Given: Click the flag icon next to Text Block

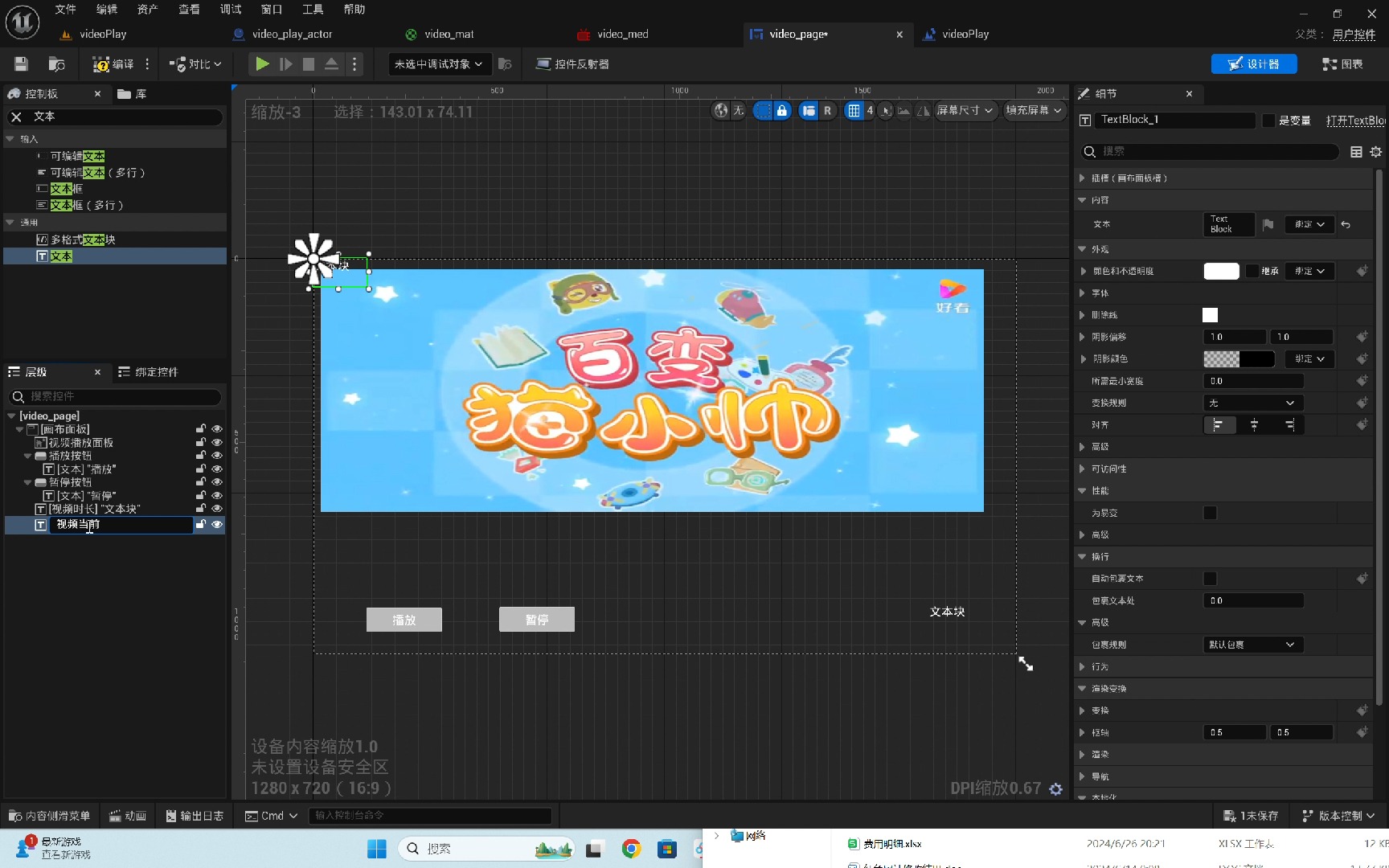Looking at the screenshot, I should click(1268, 225).
